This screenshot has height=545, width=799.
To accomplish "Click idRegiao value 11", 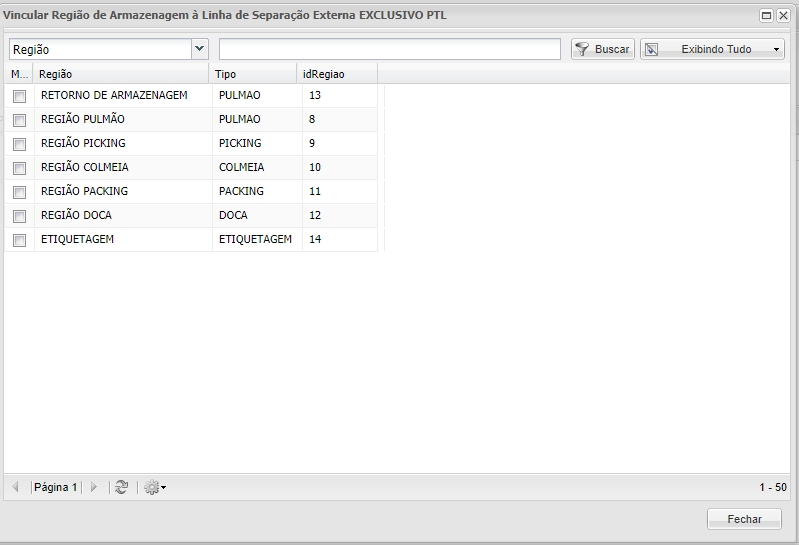I will [340, 191].
